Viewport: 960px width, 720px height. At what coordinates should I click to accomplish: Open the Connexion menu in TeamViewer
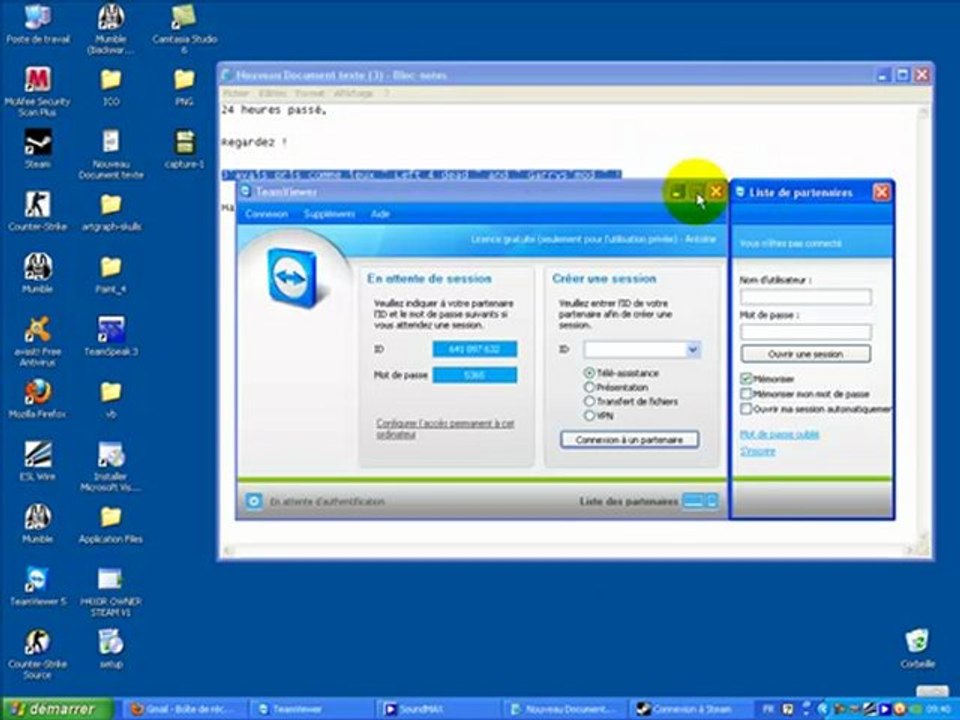266,214
